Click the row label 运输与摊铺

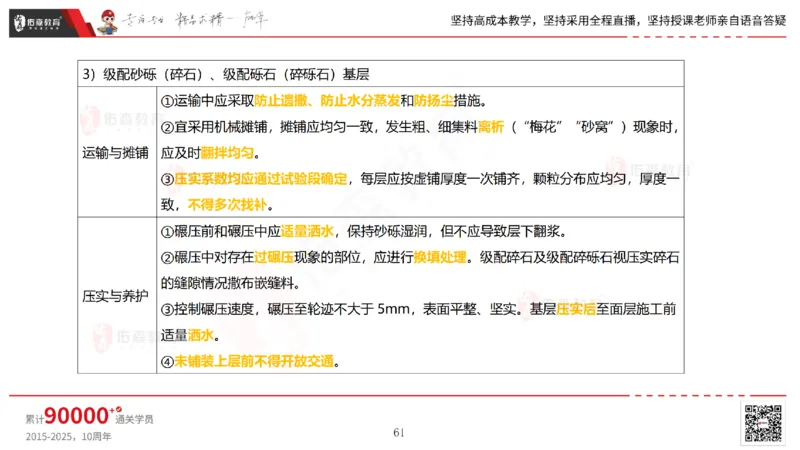pyautogui.click(x=115, y=153)
